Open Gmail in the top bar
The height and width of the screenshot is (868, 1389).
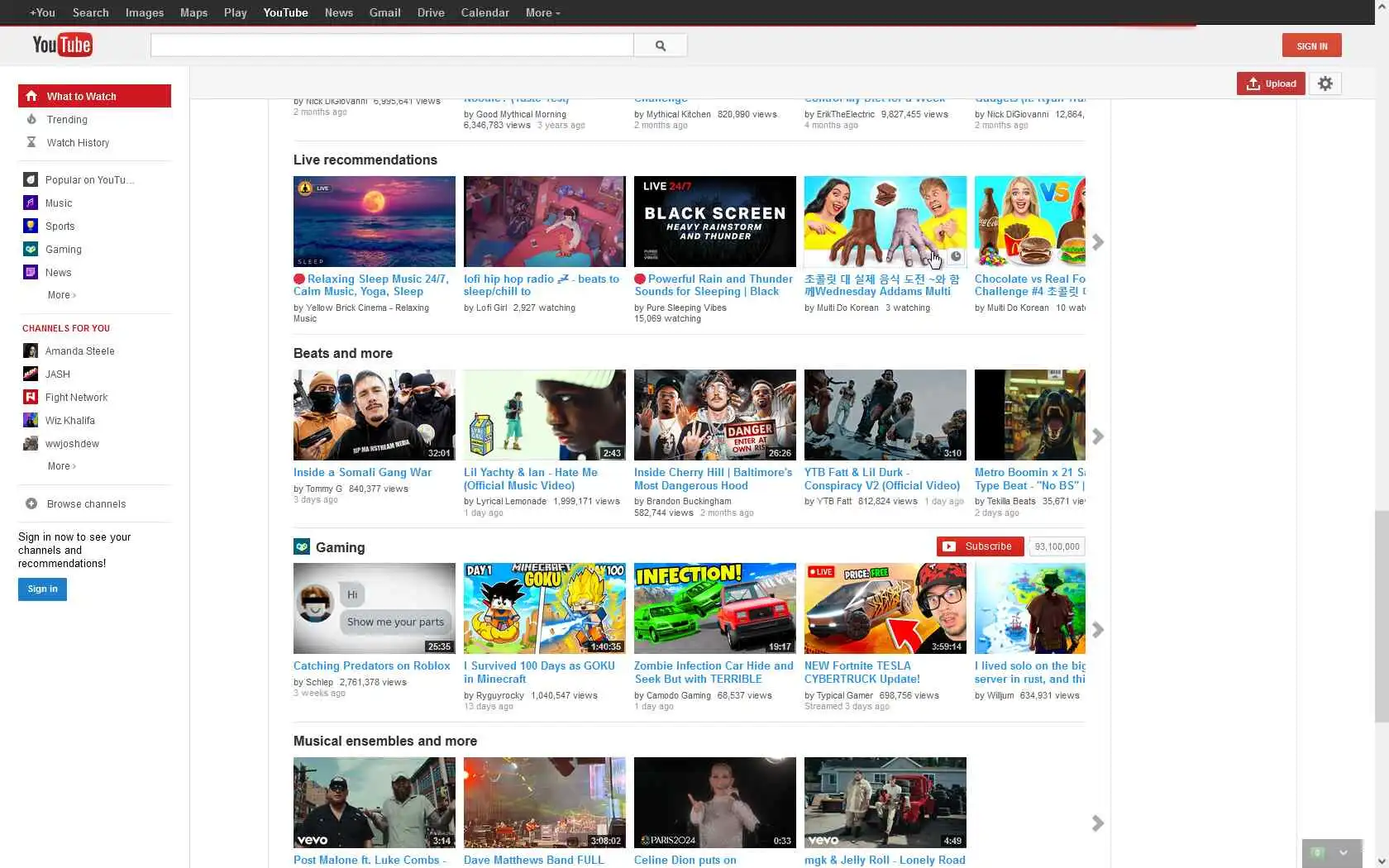(385, 12)
